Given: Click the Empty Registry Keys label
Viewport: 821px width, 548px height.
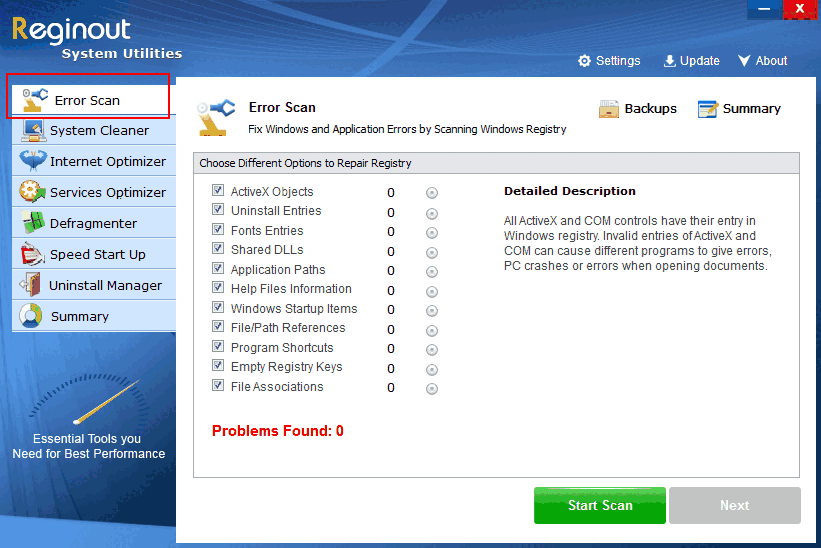Looking at the screenshot, I should (286, 367).
